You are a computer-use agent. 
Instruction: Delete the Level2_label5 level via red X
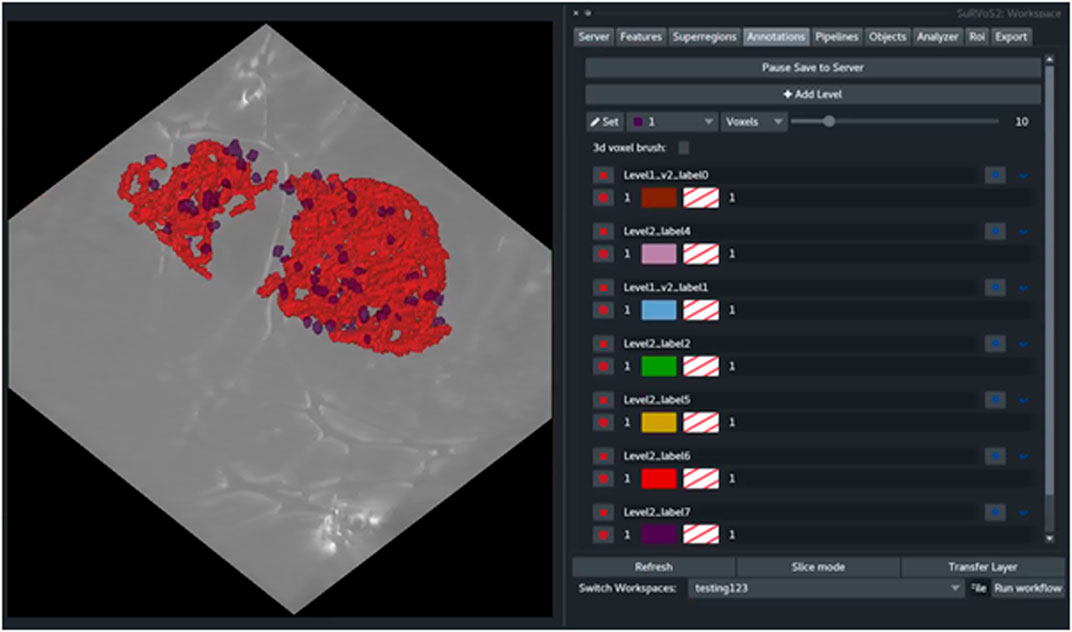[603, 400]
